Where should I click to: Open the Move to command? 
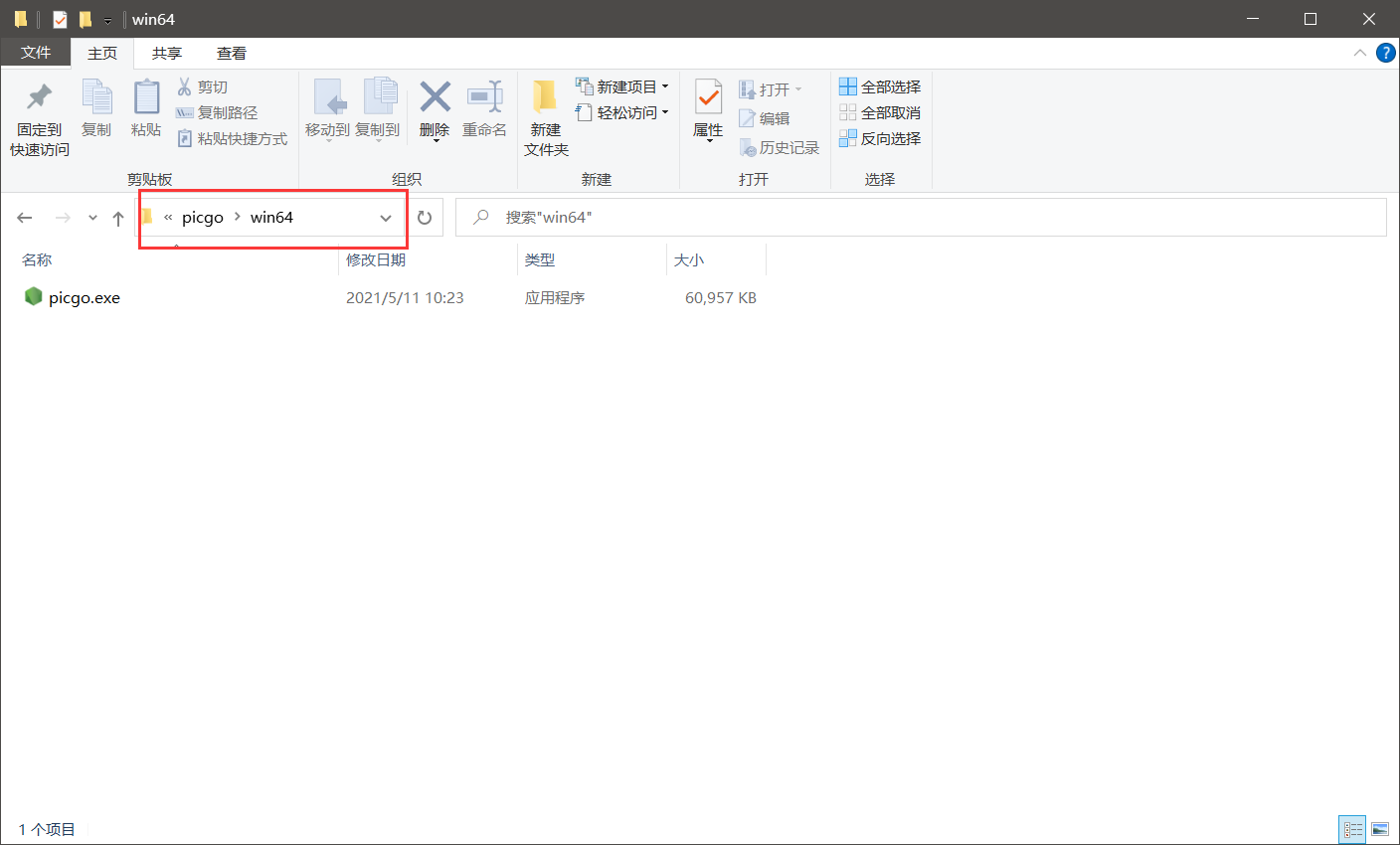(x=327, y=109)
